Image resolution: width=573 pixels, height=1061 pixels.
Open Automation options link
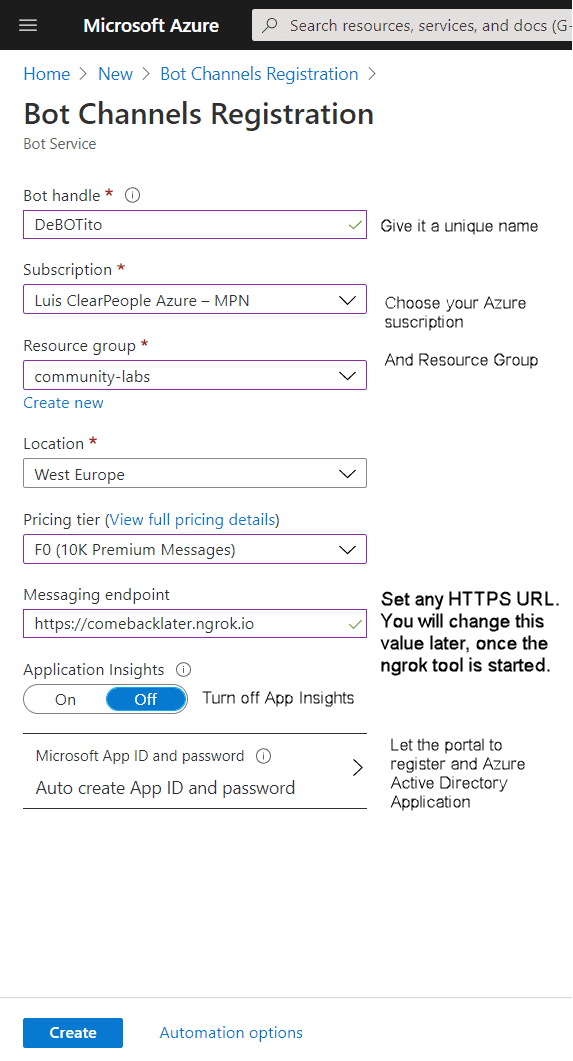click(231, 1033)
